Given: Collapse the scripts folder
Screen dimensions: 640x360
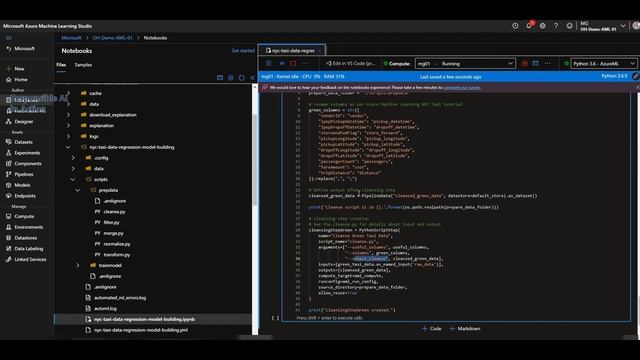Looking at the screenshot, I should pyautogui.click(x=73, y=180).
